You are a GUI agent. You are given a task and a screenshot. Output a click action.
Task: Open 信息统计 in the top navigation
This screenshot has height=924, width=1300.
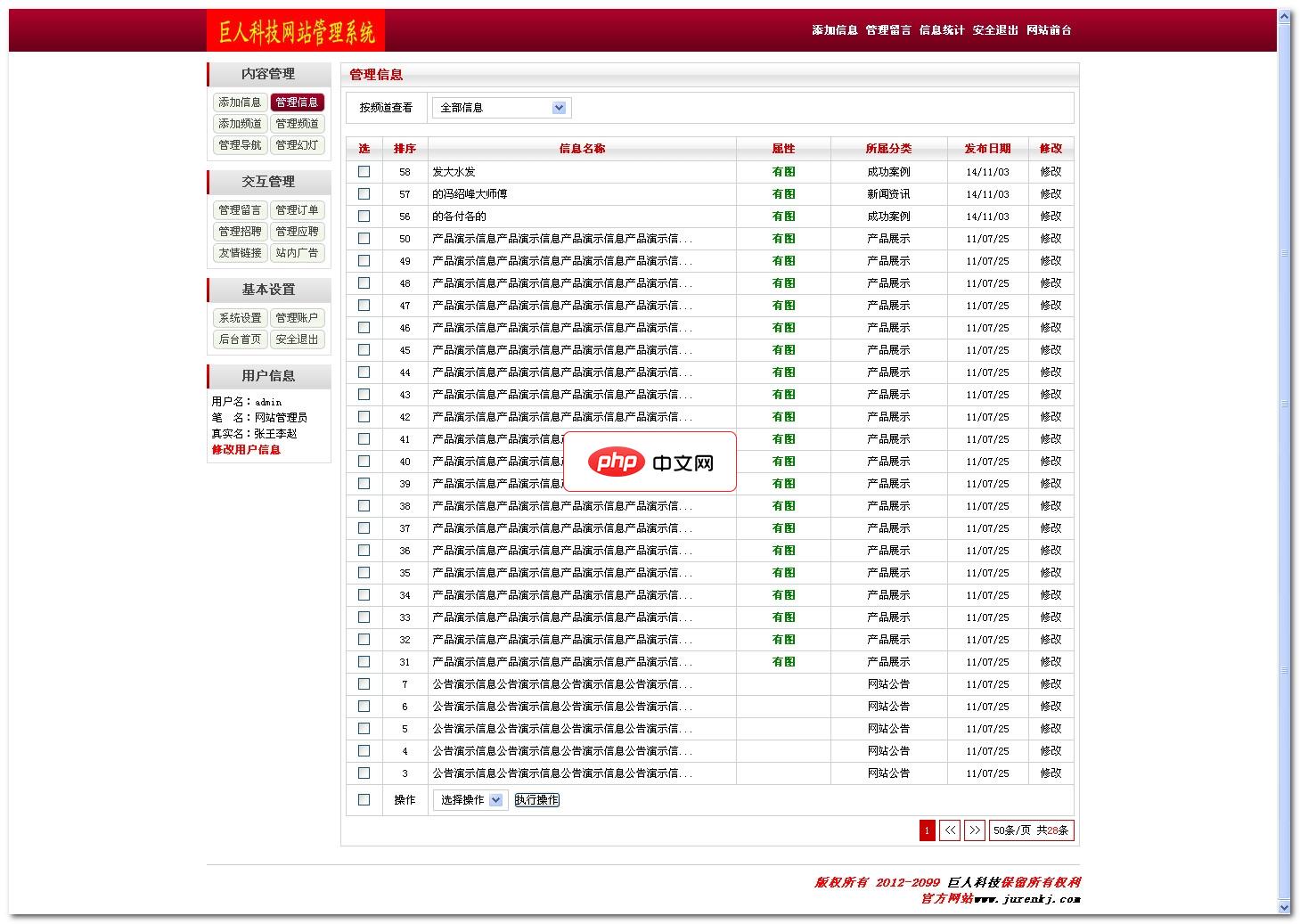click(942, 30)
